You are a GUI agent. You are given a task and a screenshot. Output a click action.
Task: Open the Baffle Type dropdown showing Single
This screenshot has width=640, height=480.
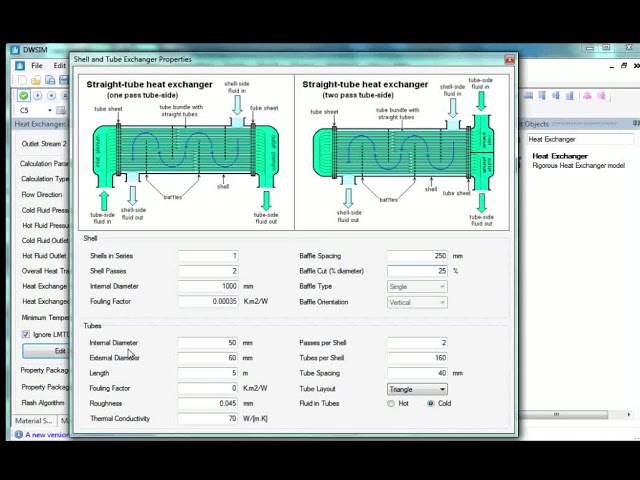(x=417, y=287)
